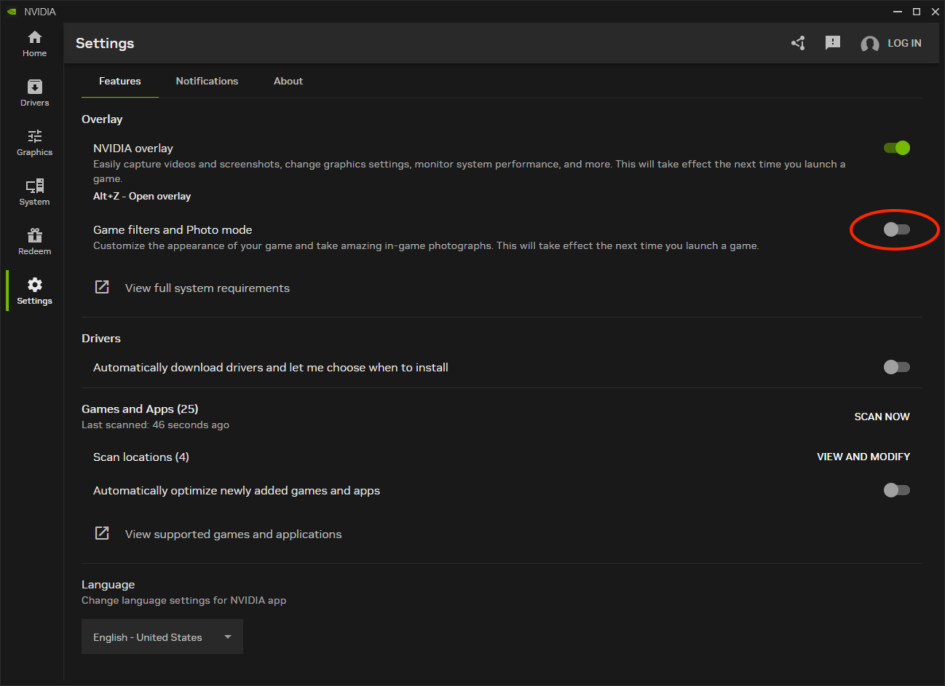
Task: Open the Redeem gift section
Action: 34,242
